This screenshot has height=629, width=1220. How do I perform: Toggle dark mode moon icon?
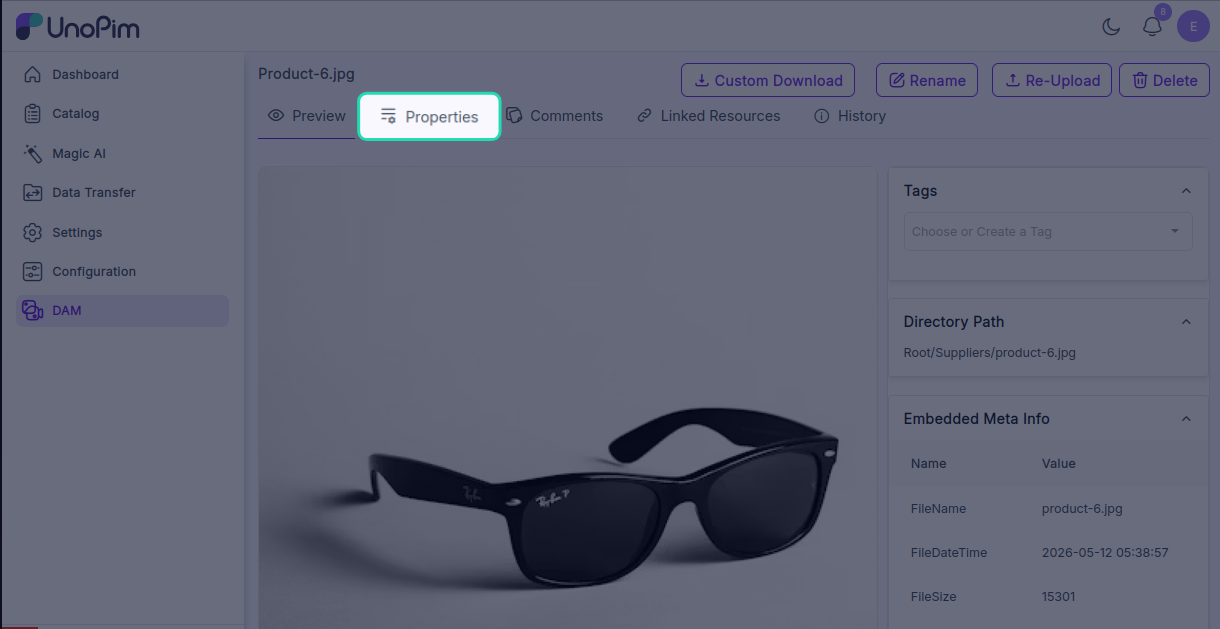(1111, 27)
